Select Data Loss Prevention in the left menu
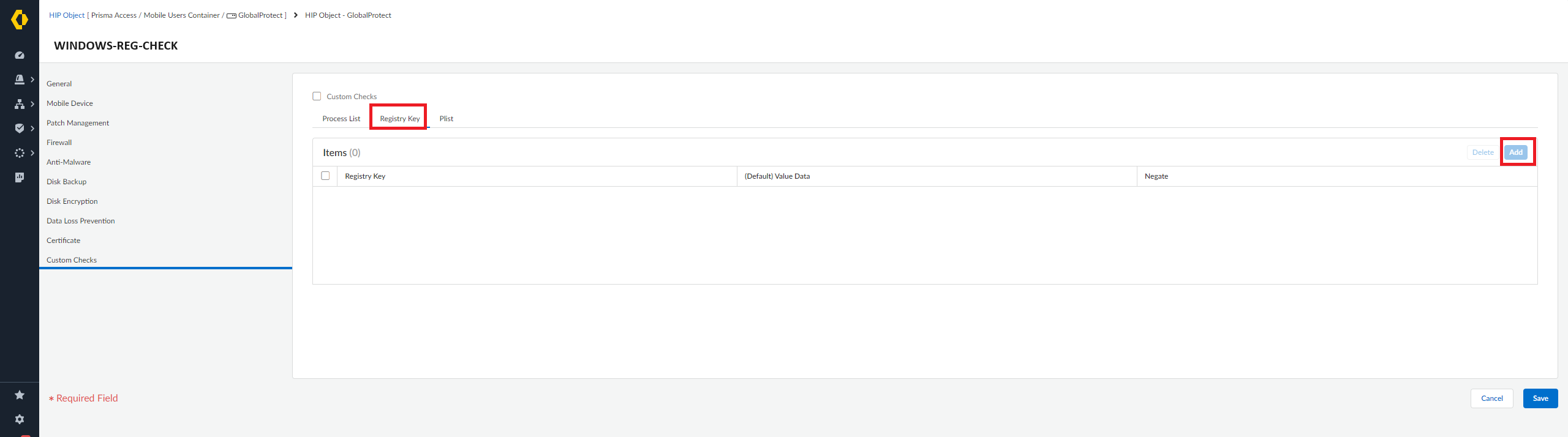Viewport: 1568px width, 437px height. click(81, 221)
